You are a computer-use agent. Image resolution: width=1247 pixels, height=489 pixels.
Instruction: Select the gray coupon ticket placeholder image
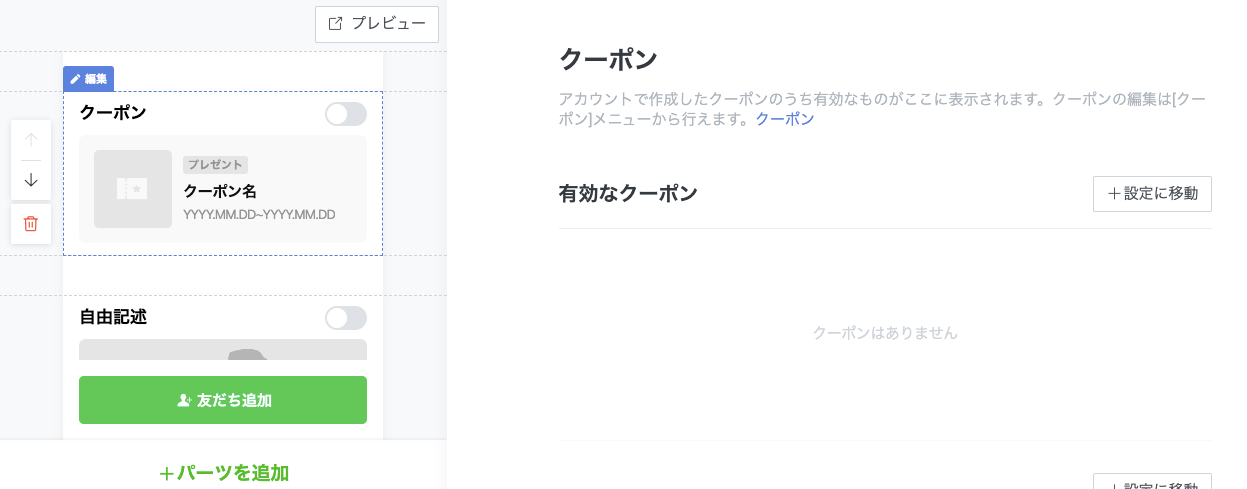133,189
